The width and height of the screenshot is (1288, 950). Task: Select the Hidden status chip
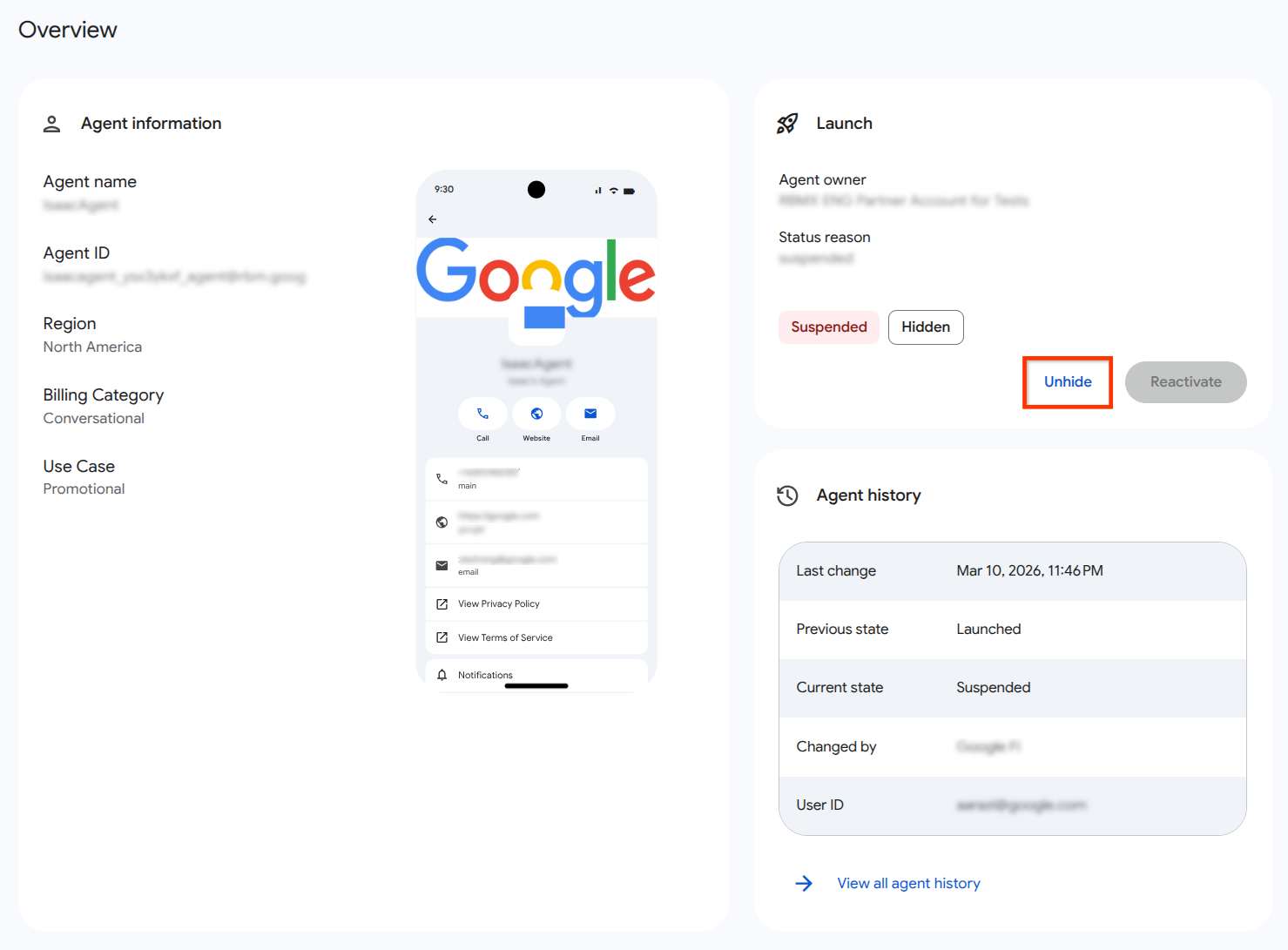tap(925, 327)
